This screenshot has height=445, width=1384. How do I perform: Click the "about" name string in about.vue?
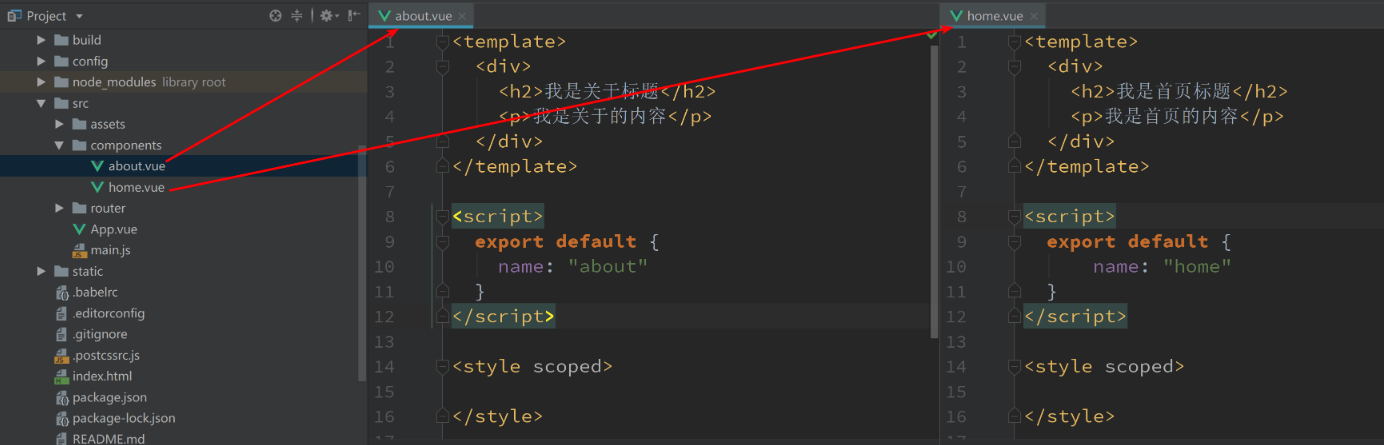(x=608, y=267)
